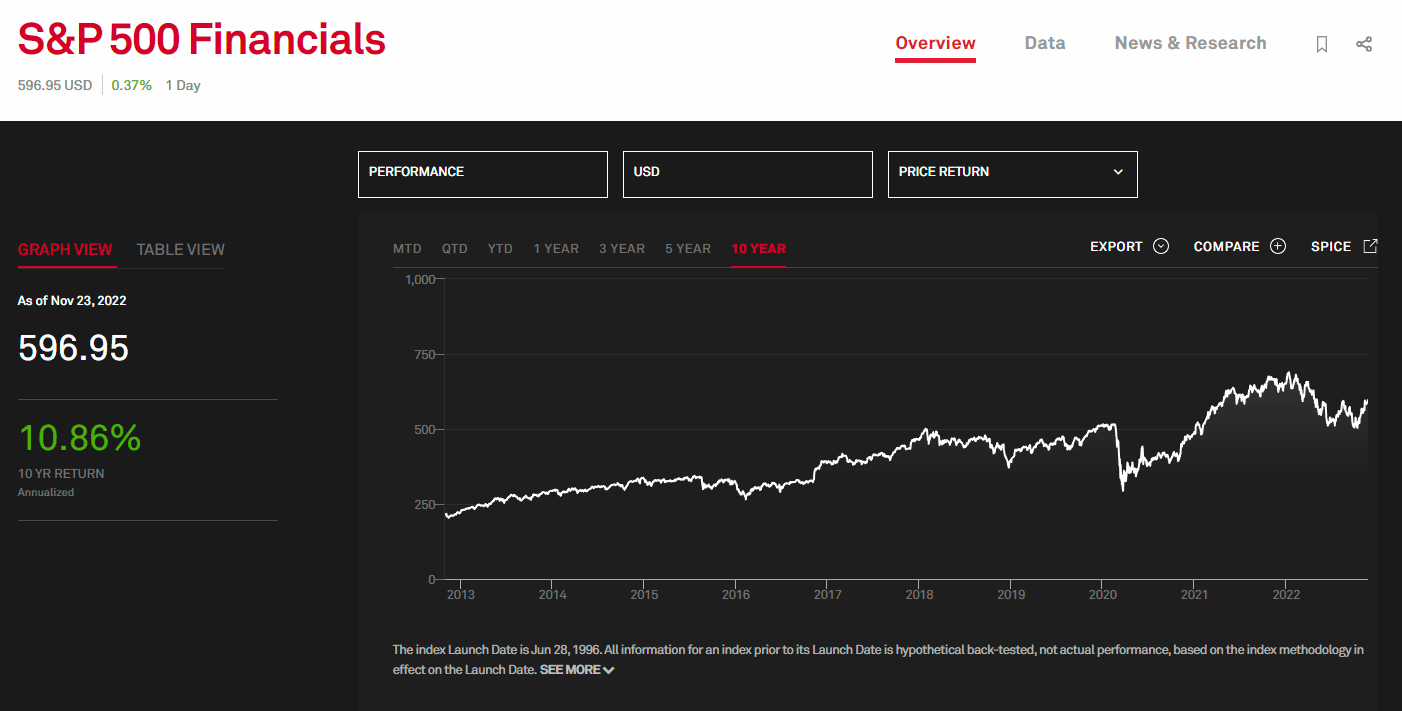Screen dimensions: 1402x711
Task: Click the Export circled chevron icon
Action: pyautogui.click(x=1161, y=246)
